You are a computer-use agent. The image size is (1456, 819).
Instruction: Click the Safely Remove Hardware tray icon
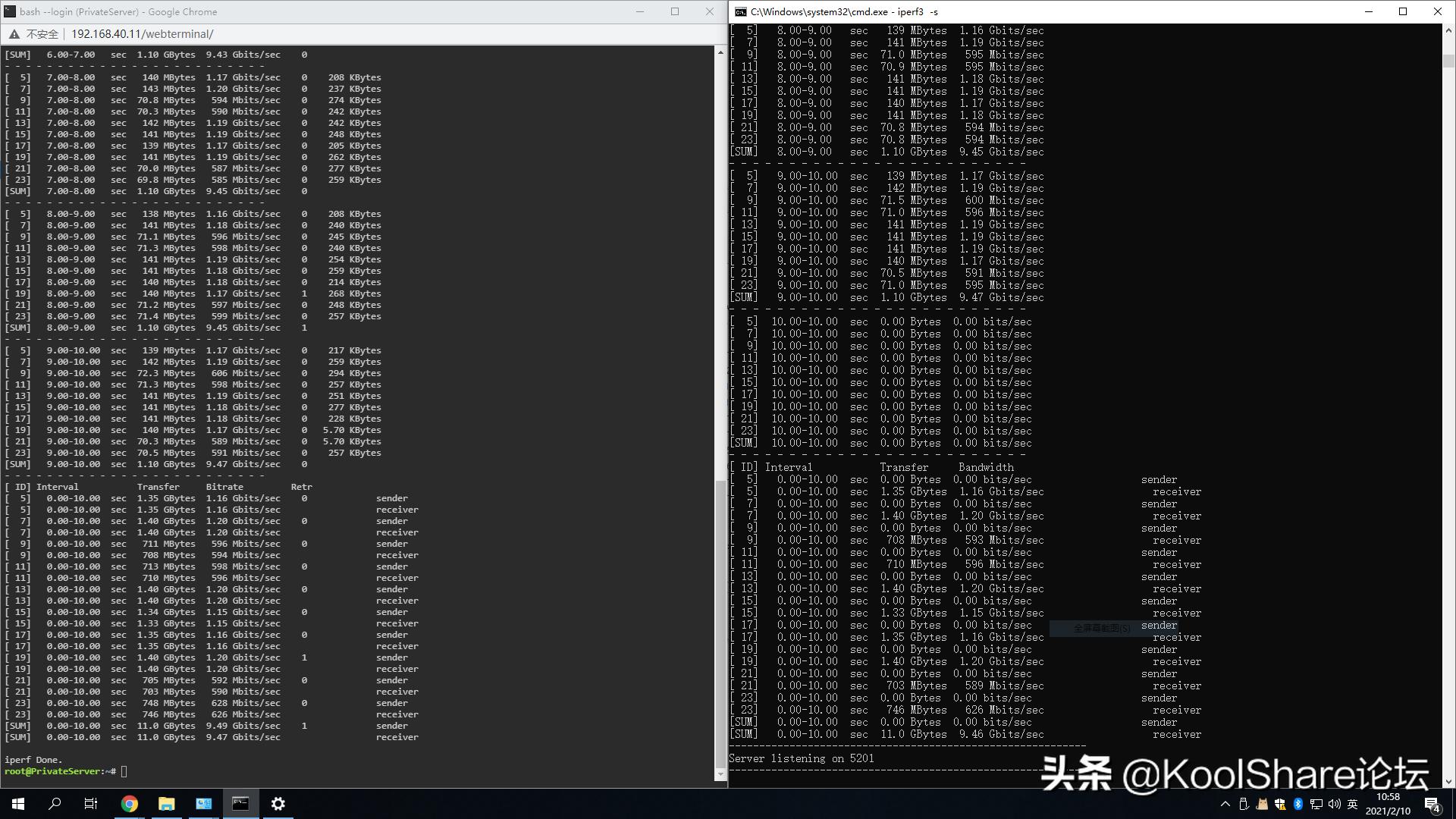coord(1244,804)
